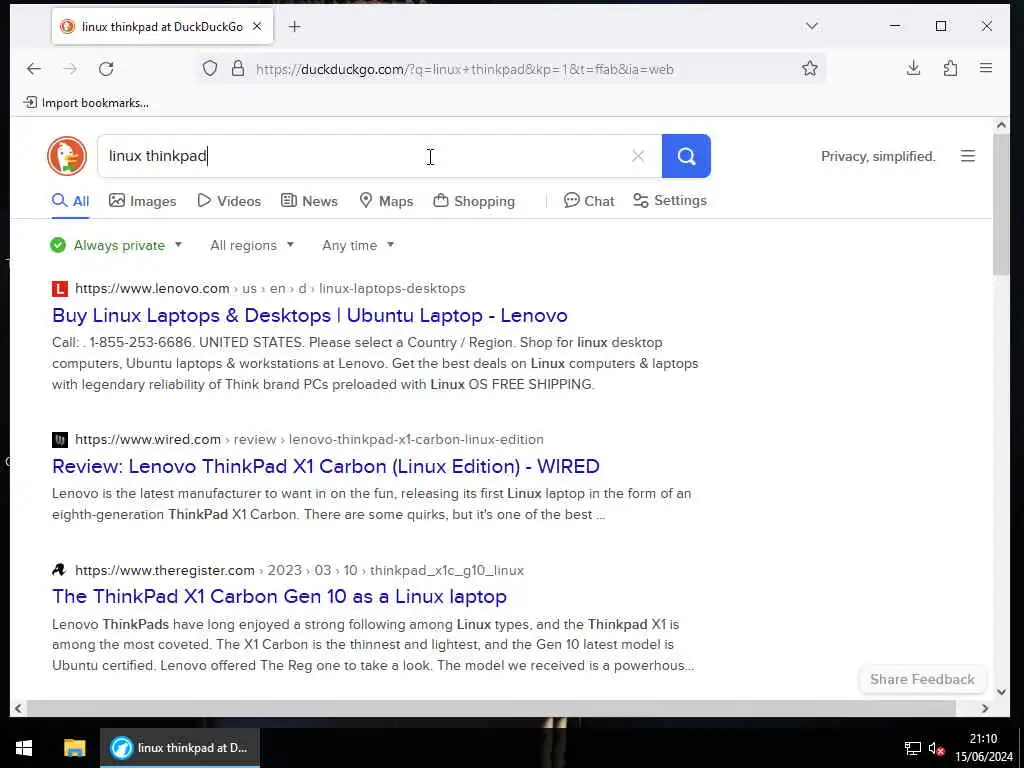
Task: Close the linux thinkpad tab
Action: 257,26
